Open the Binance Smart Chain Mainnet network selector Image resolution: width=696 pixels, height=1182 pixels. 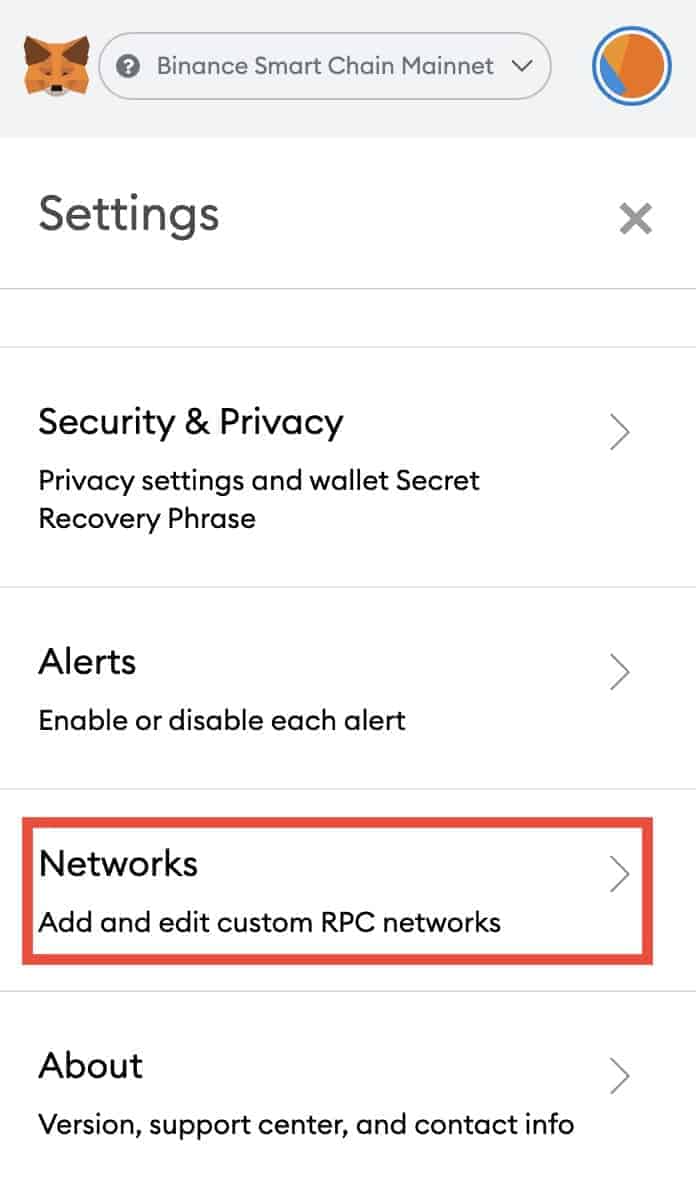pos(324,66)
